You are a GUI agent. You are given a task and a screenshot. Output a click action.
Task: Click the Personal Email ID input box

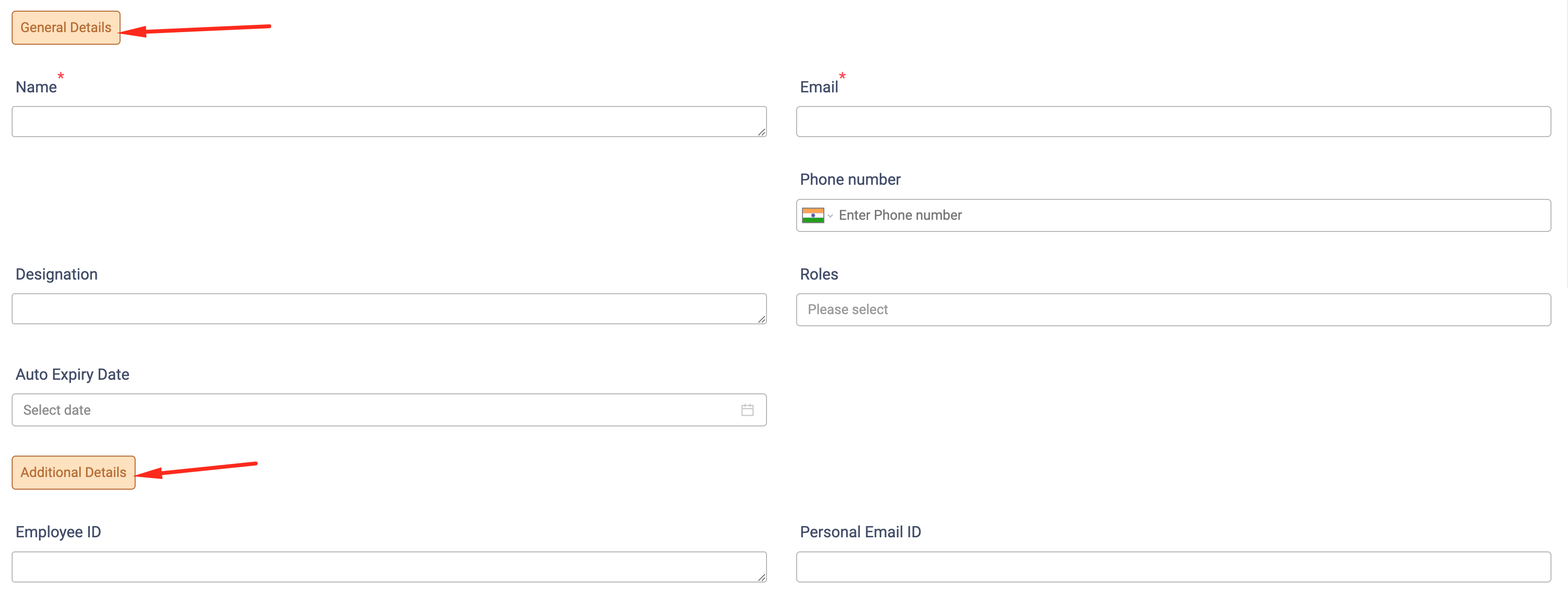(1173, 567)
